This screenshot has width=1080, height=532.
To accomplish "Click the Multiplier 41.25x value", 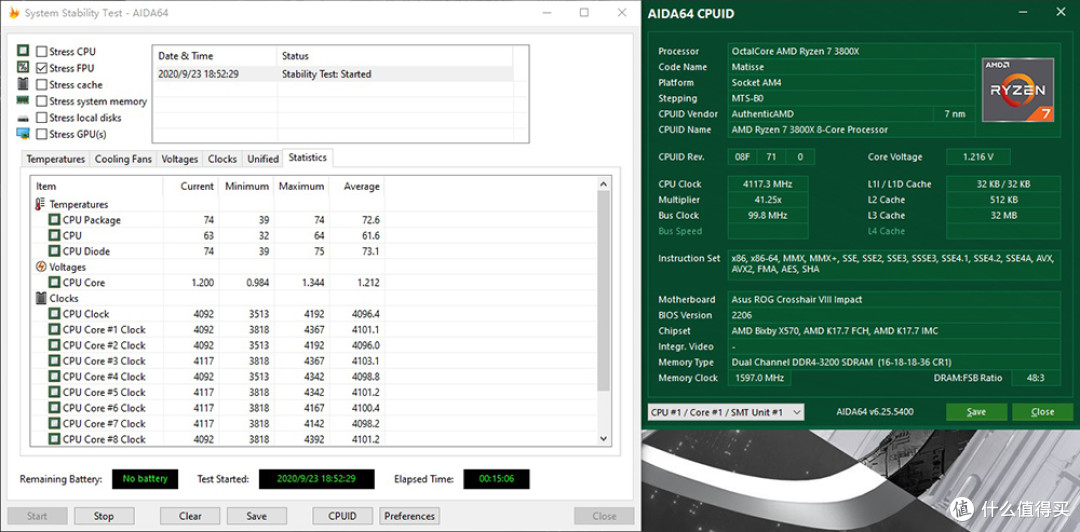I will coord(768,200).
